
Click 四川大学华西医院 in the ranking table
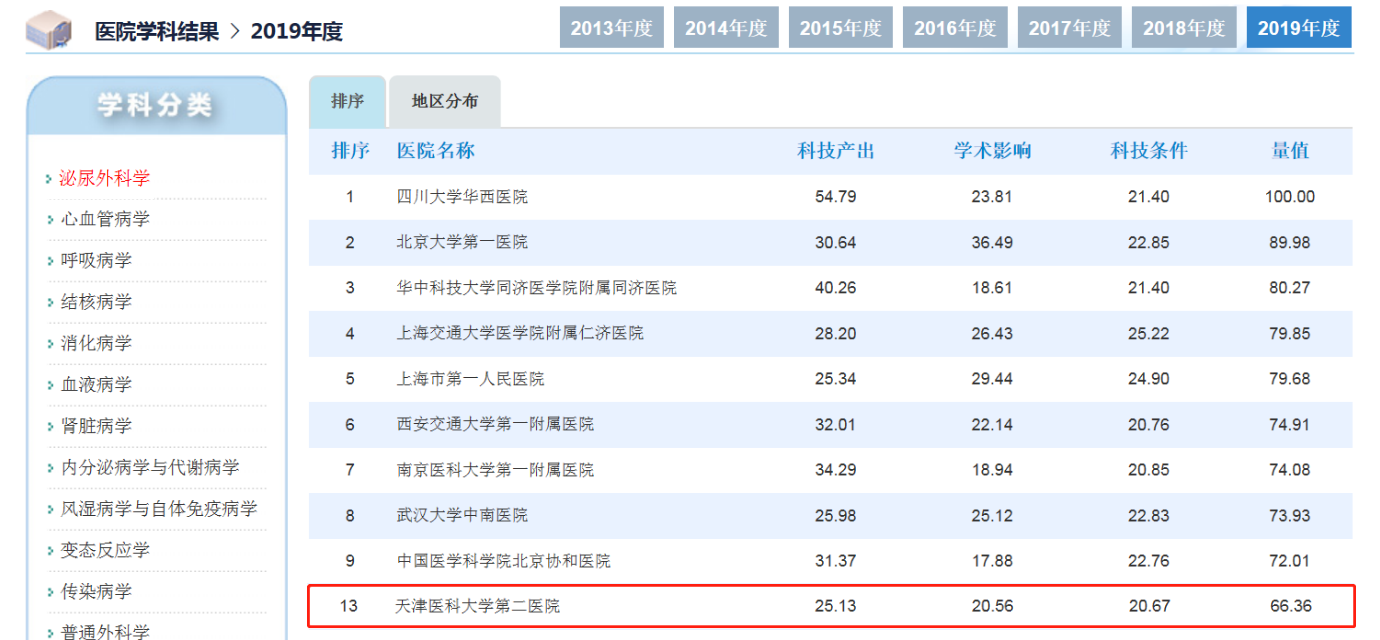click(x=462, y=197)
